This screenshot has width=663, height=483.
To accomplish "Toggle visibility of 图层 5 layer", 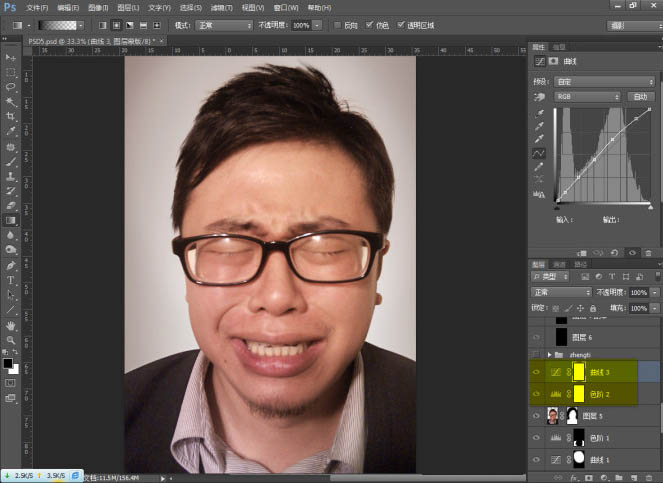I will coord(535,415).
